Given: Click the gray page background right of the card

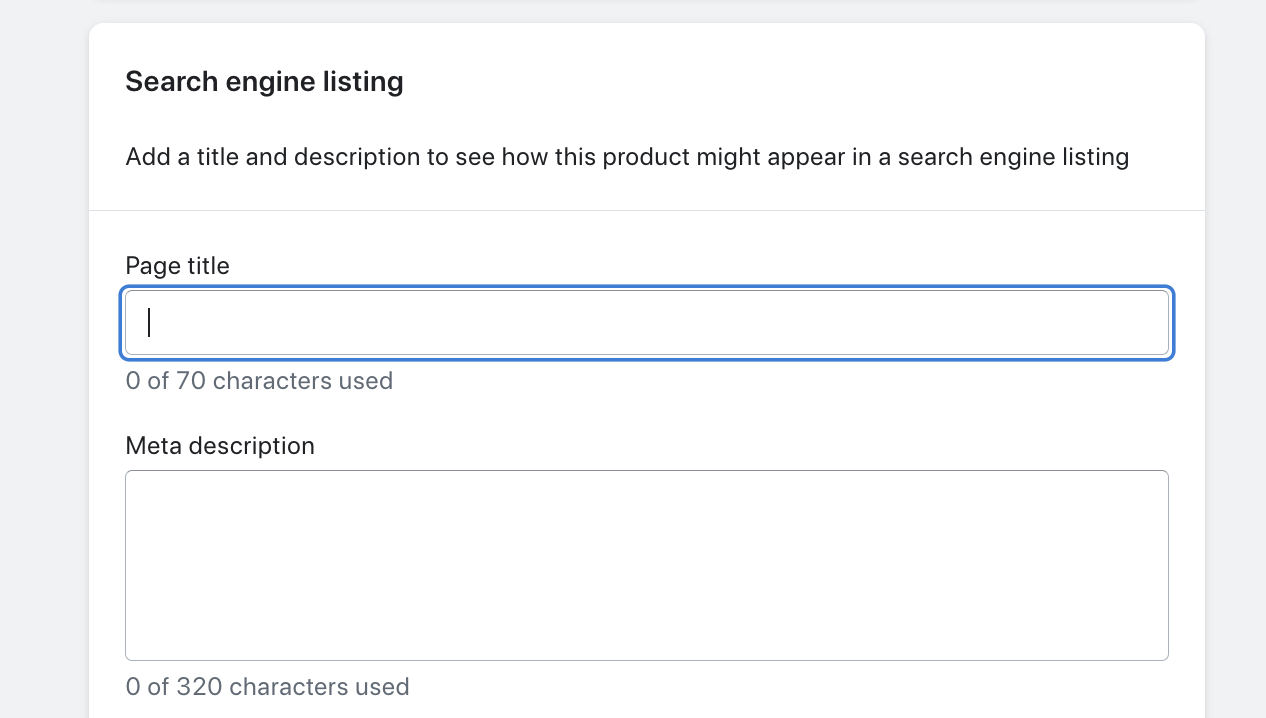Looking at the screenshot, I should tap(1236, 360).
